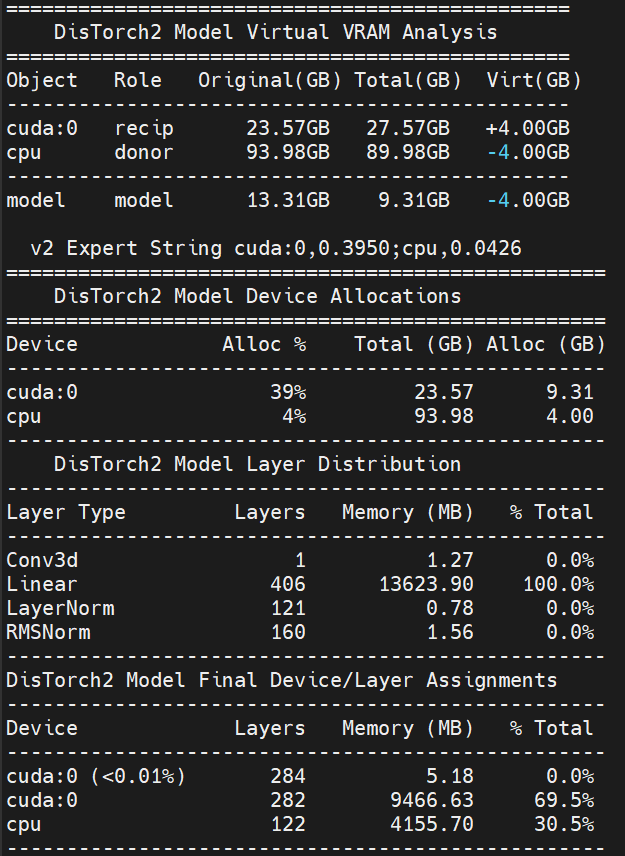Click the "284" layers value
Screen dimensions: 625x856
(288, 776)
